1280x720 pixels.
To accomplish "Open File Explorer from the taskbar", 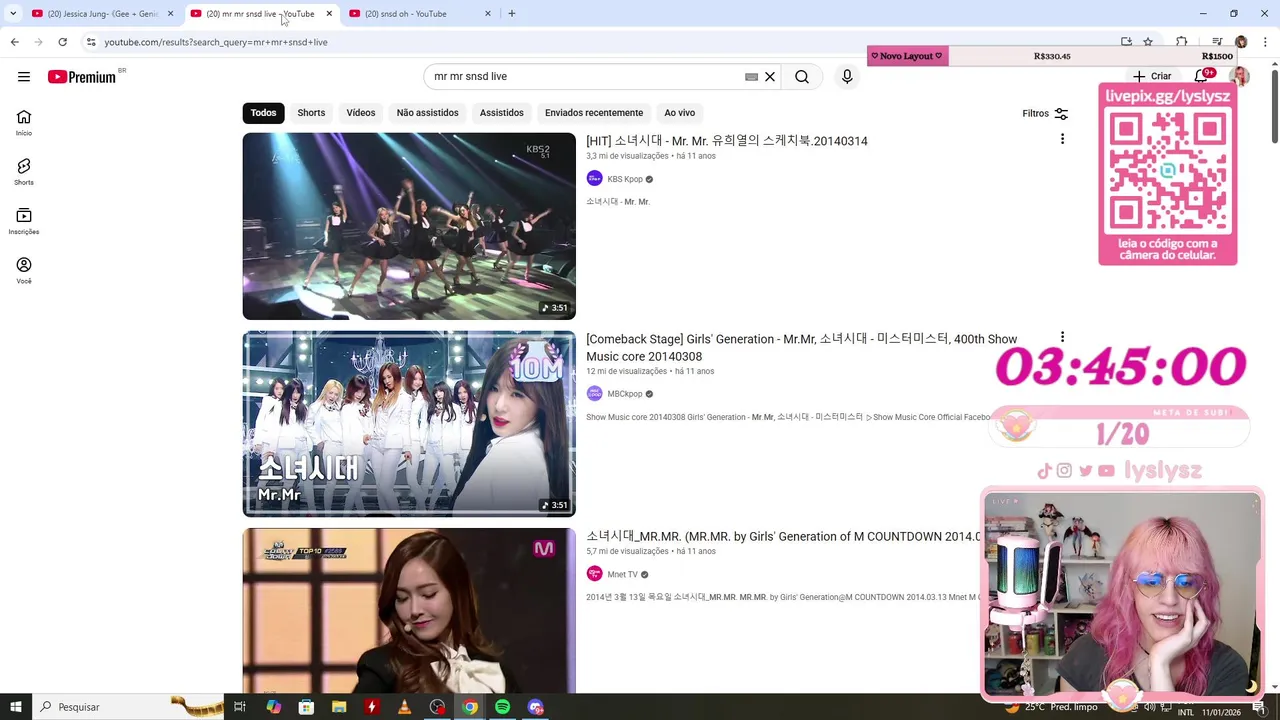I will pos(339,707).
